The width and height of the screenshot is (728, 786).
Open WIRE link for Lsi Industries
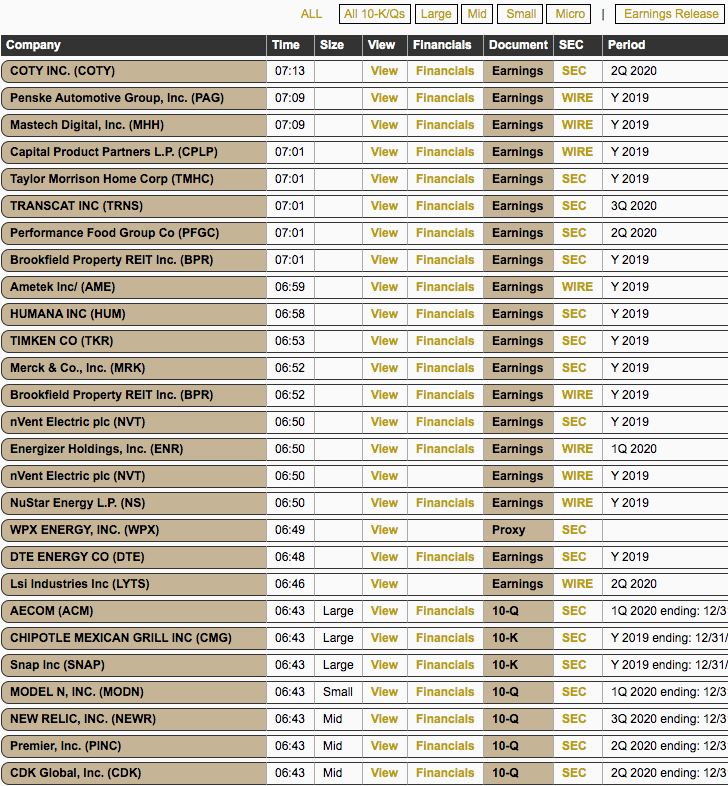click(577, 584)
